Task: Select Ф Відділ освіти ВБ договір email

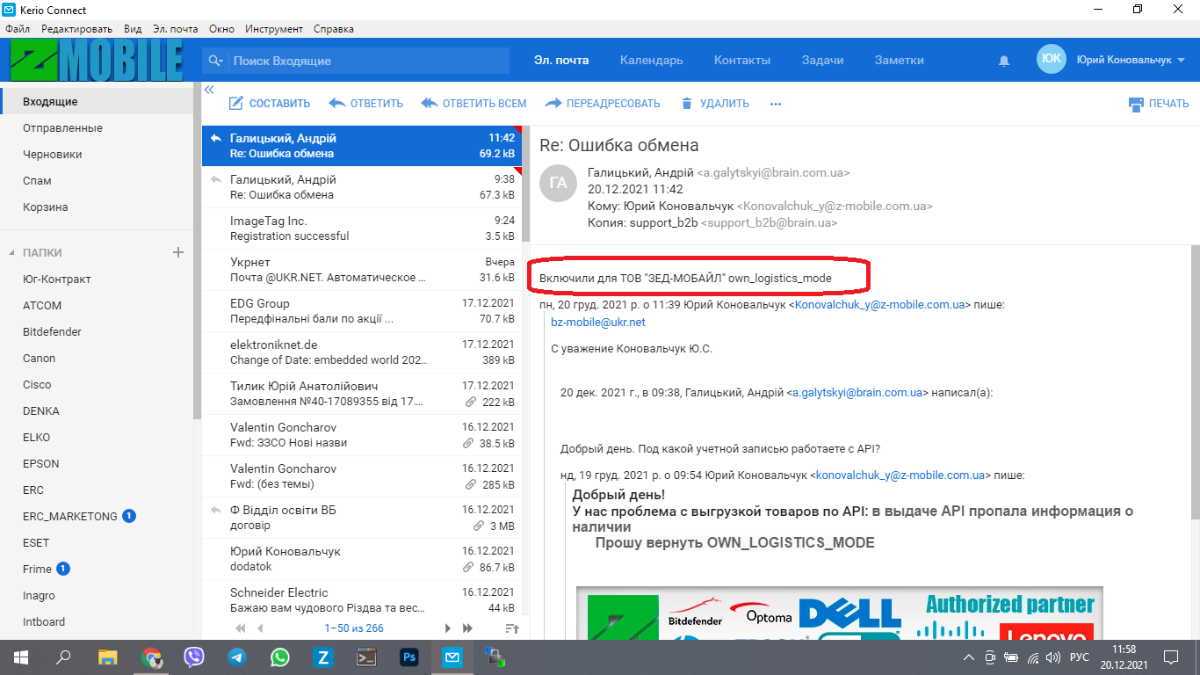Action: coord(361,518)
